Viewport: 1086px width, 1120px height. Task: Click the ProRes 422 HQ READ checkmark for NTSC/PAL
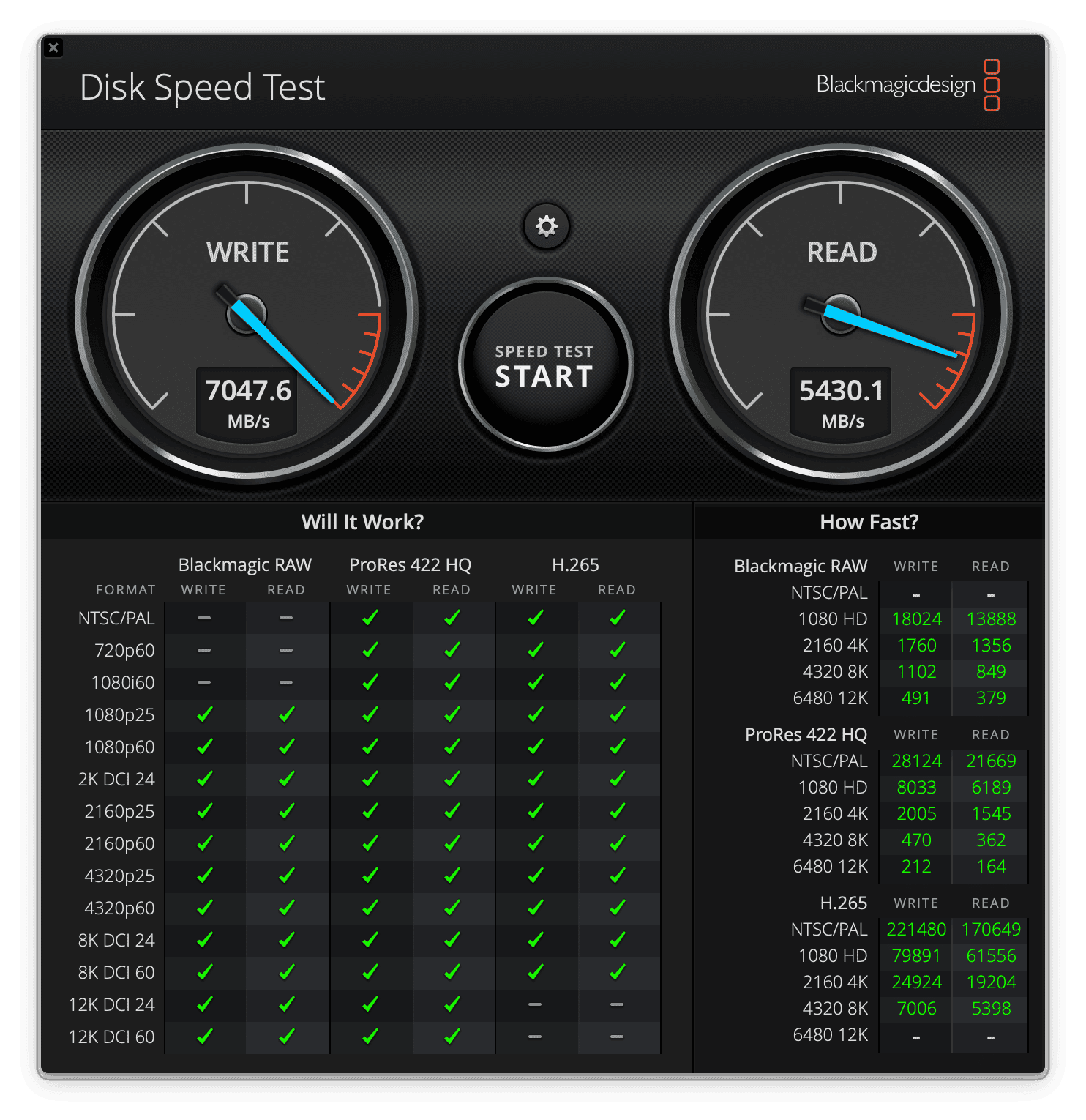point(452,618)
